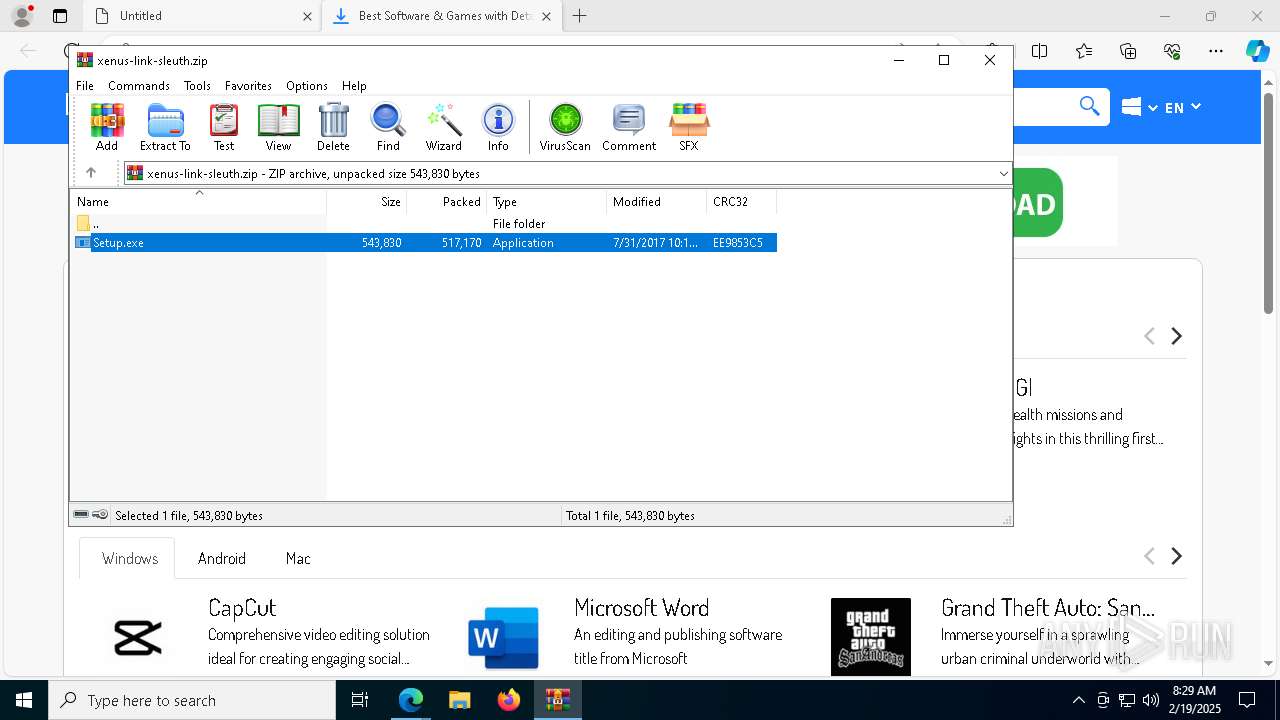The image size is (1280, 720).
Task: Open Edge settings and more menu
Action: pos(1216,51)
